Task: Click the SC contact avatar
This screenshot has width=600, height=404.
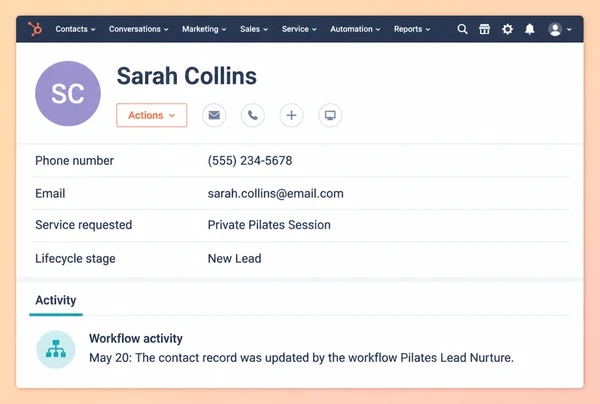Action: pos(68,94)
